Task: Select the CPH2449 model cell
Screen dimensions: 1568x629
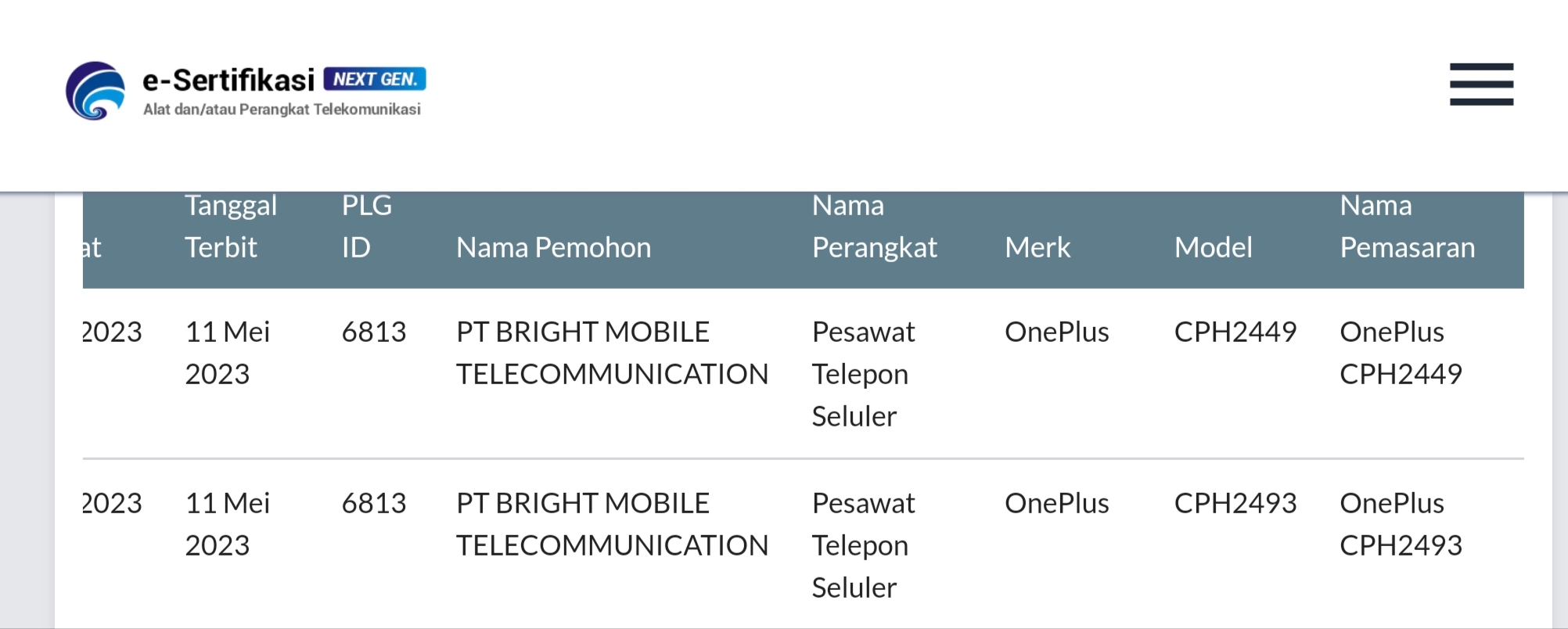Action: (x=1235, y=332)
